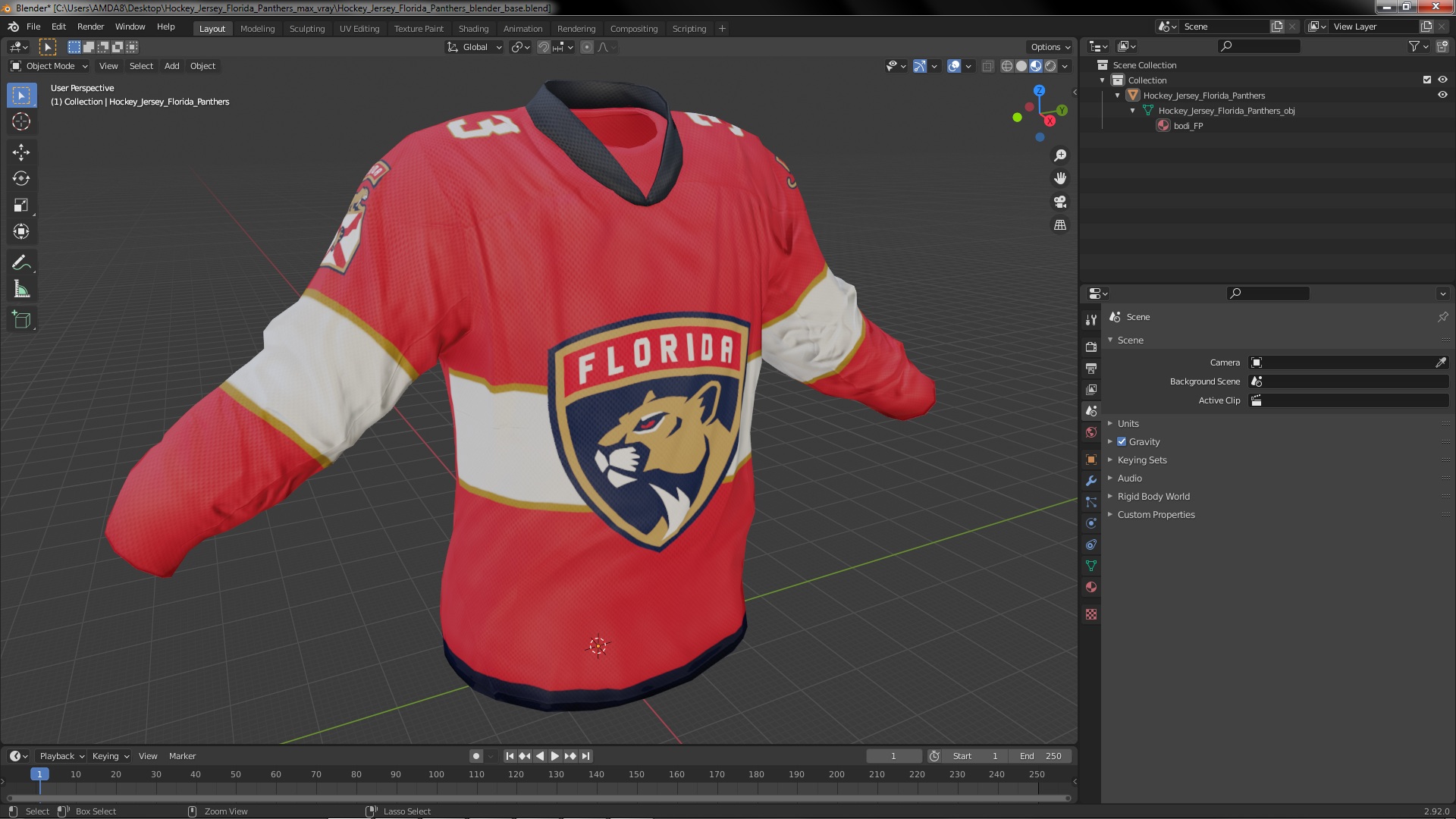Click the Add menu in viewport header
Viewport: 1456px width, 819px height.
point(172,66)
